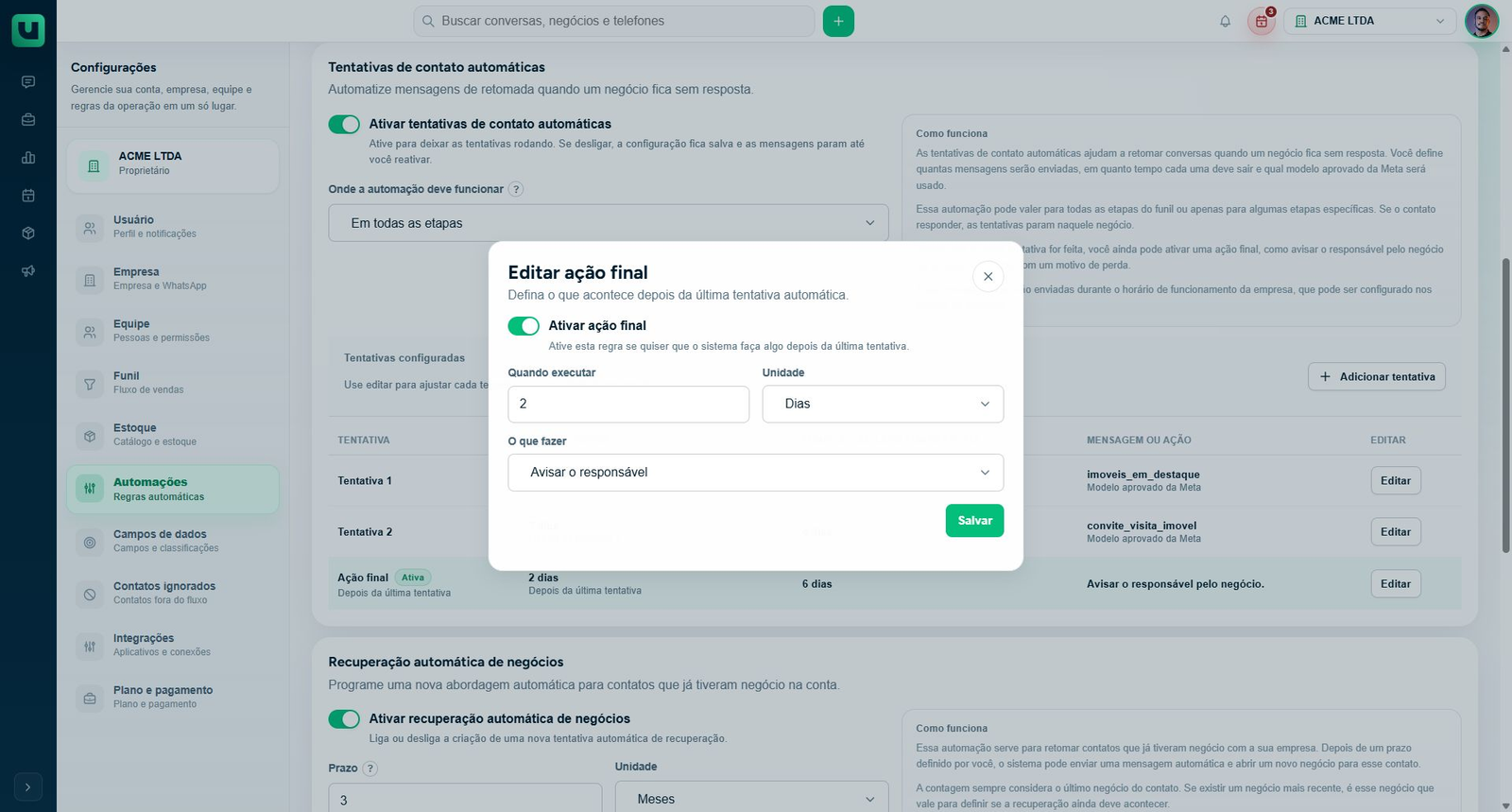Open the calendar icon in the left rail

[x=28, y=196]
